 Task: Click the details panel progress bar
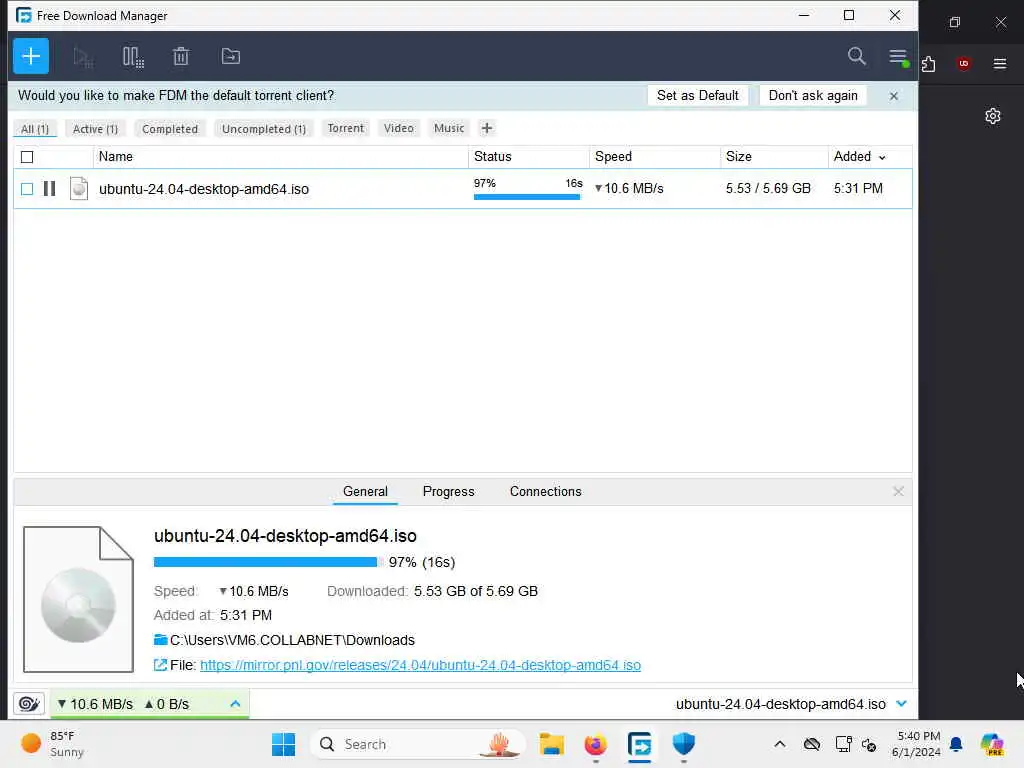[267, 562]
